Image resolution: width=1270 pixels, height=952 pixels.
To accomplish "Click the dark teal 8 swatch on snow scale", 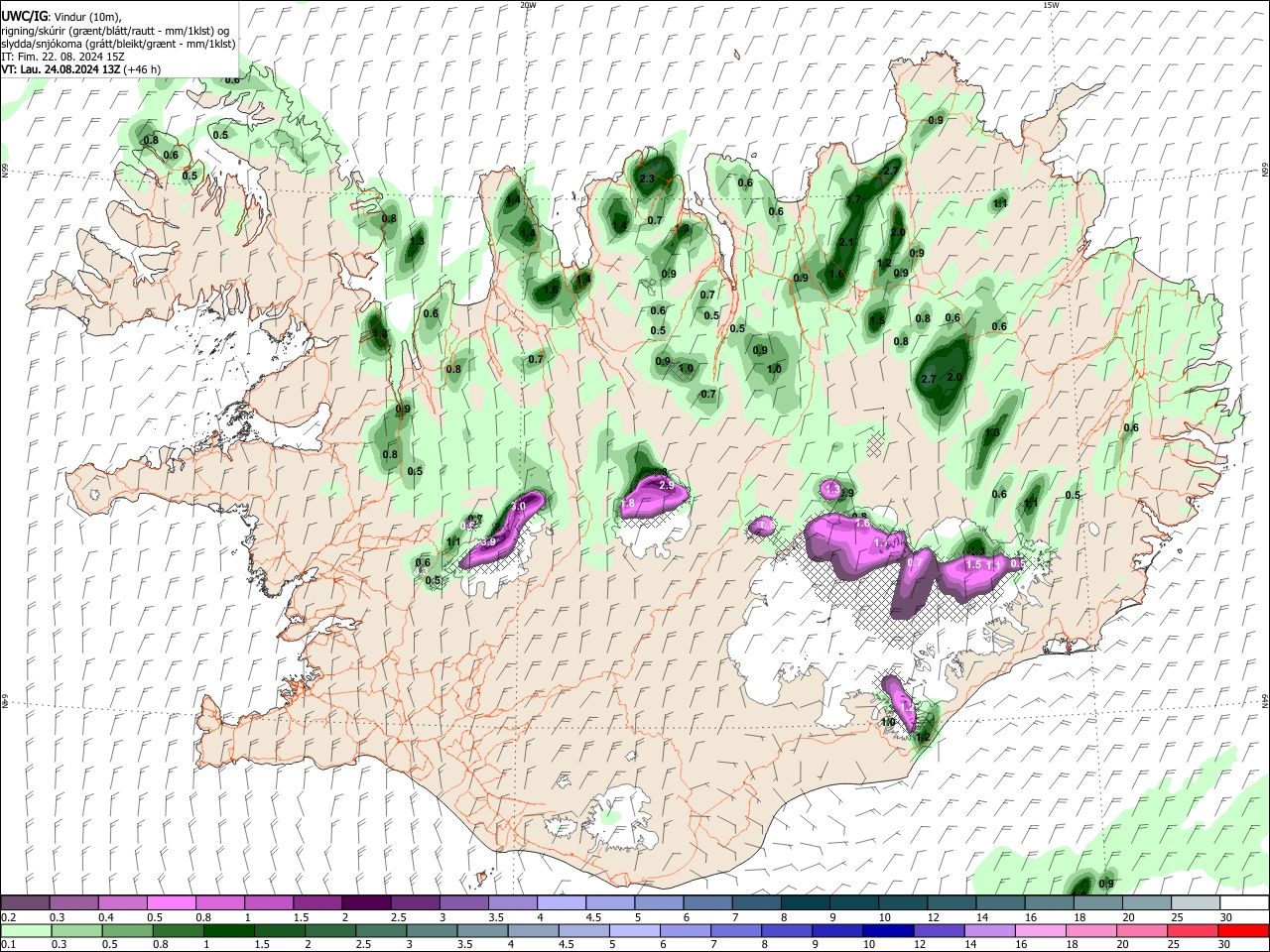I will [805, 903].
